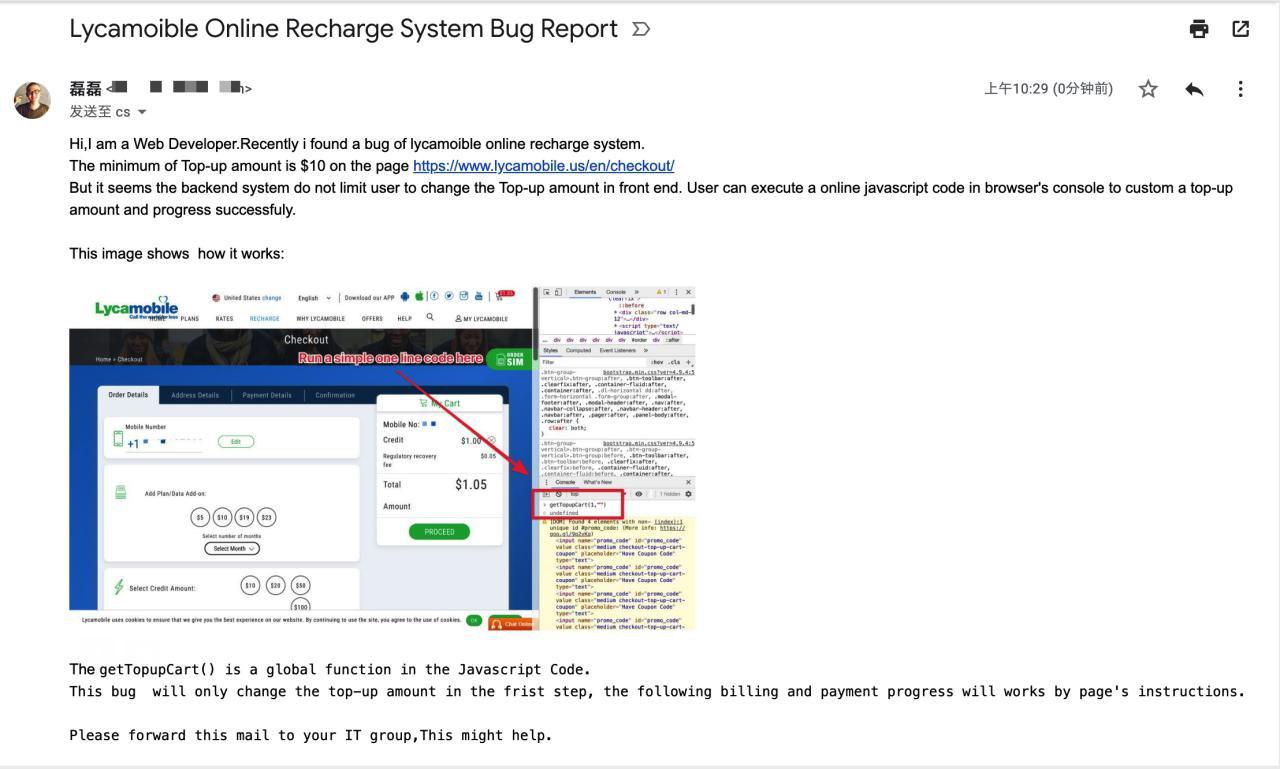The image size is (1280, 769).
Task: Choose the $20 credit amount option
Action: click(276, 586)
